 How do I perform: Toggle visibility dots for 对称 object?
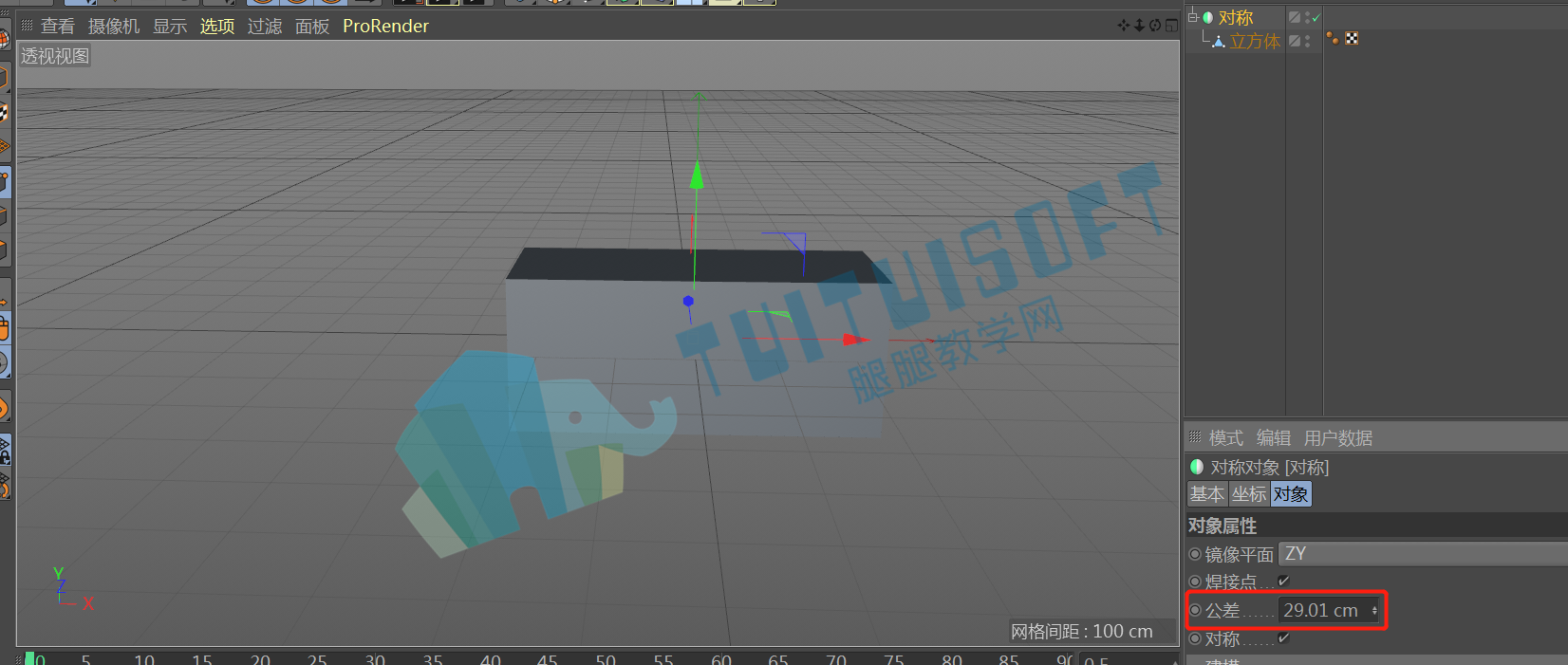pyautogui.click(x=1307, y=17)
